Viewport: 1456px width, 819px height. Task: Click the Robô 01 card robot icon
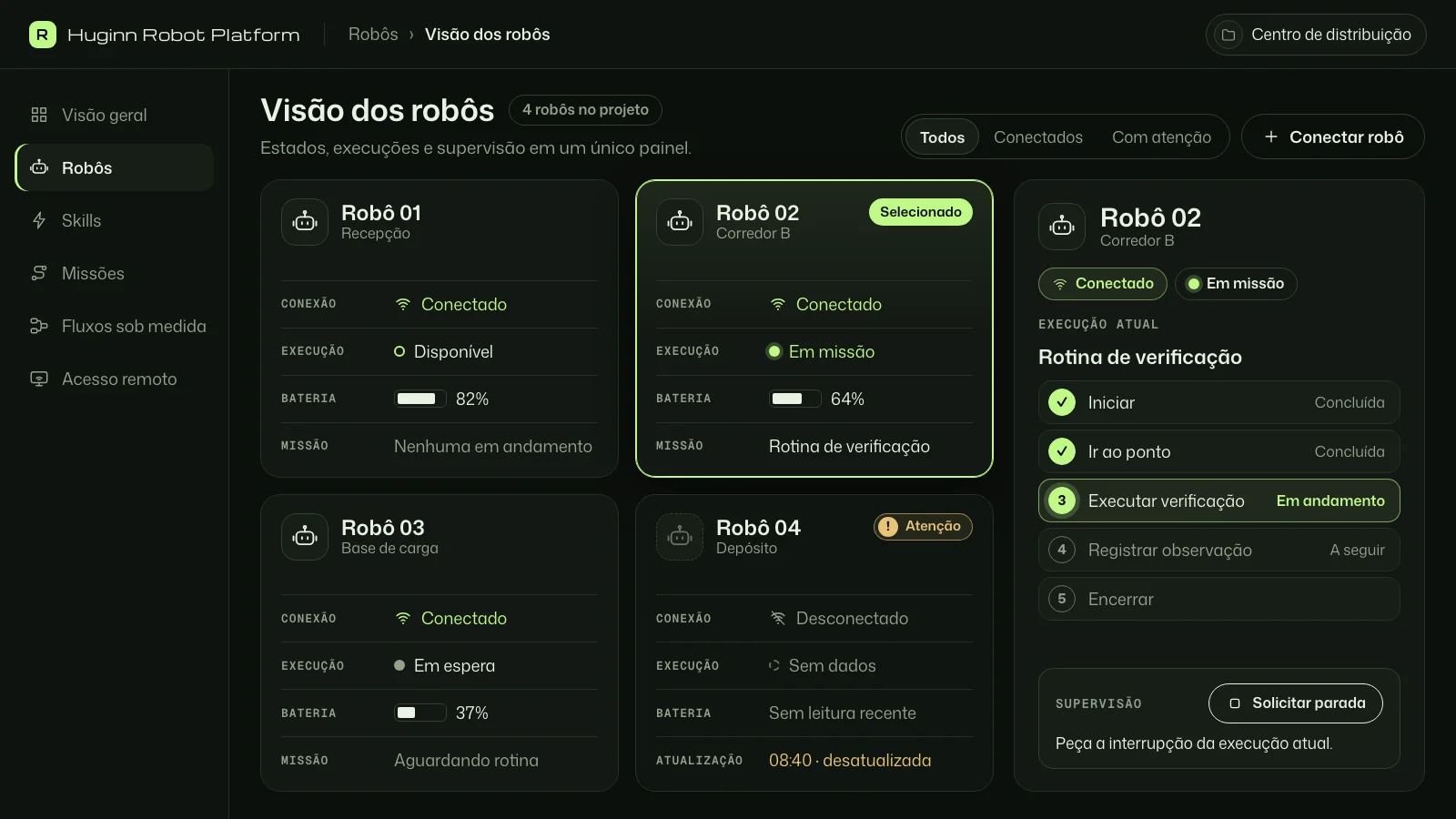(x=305, y=222)
